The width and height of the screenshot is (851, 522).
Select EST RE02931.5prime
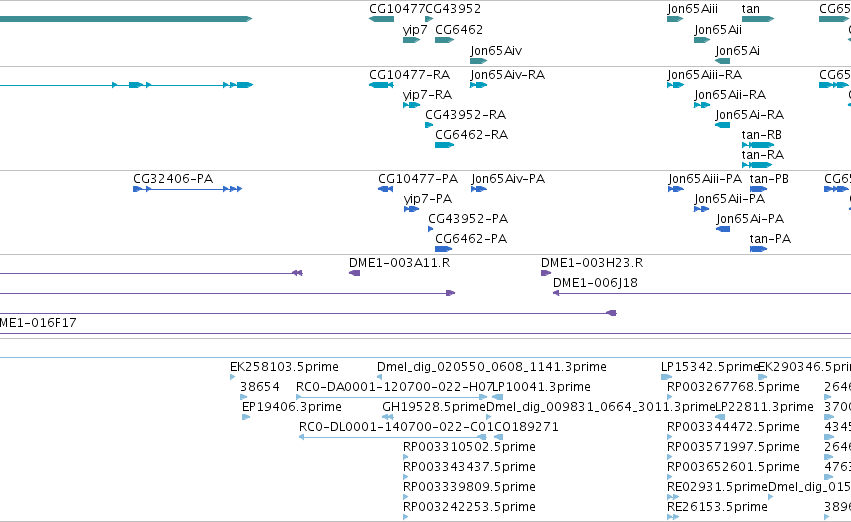pos(717,487)
